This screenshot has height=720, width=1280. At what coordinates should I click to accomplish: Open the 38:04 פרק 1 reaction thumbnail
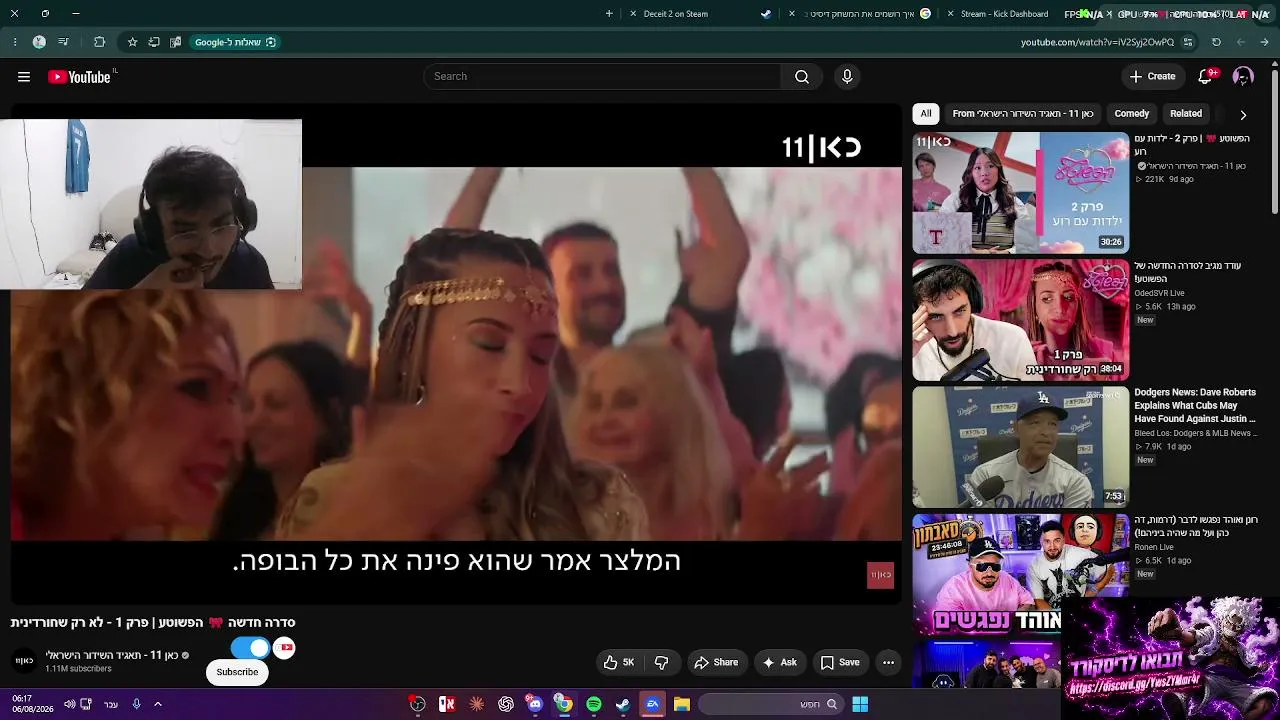(1021, 320)
